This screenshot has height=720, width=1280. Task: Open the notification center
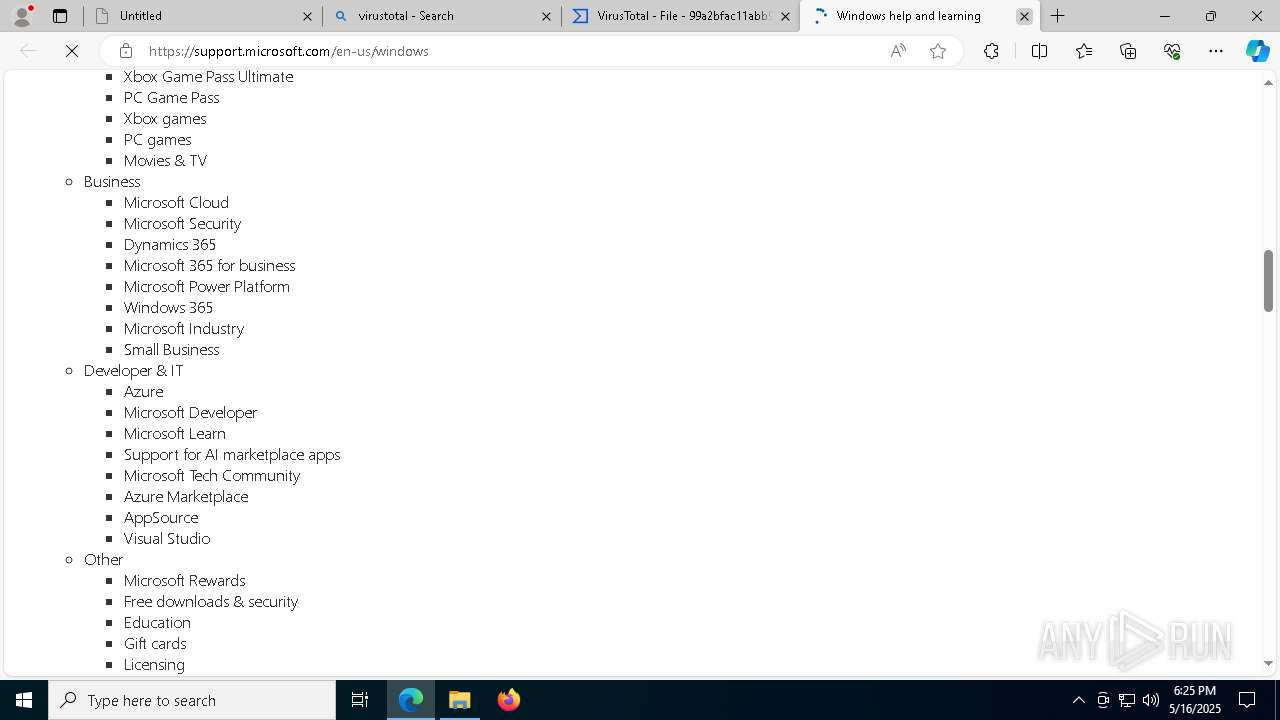click(x=1247, y=700)
